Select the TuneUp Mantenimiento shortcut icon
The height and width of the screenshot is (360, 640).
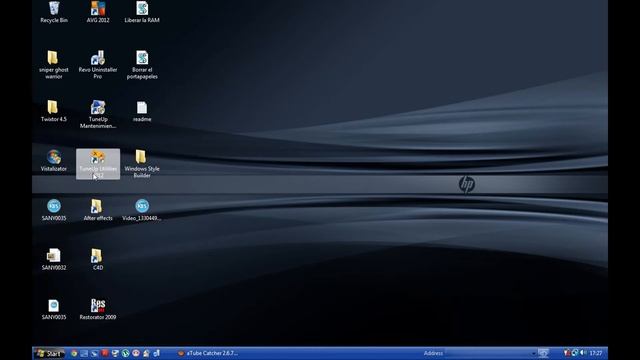tap(98, 114)
